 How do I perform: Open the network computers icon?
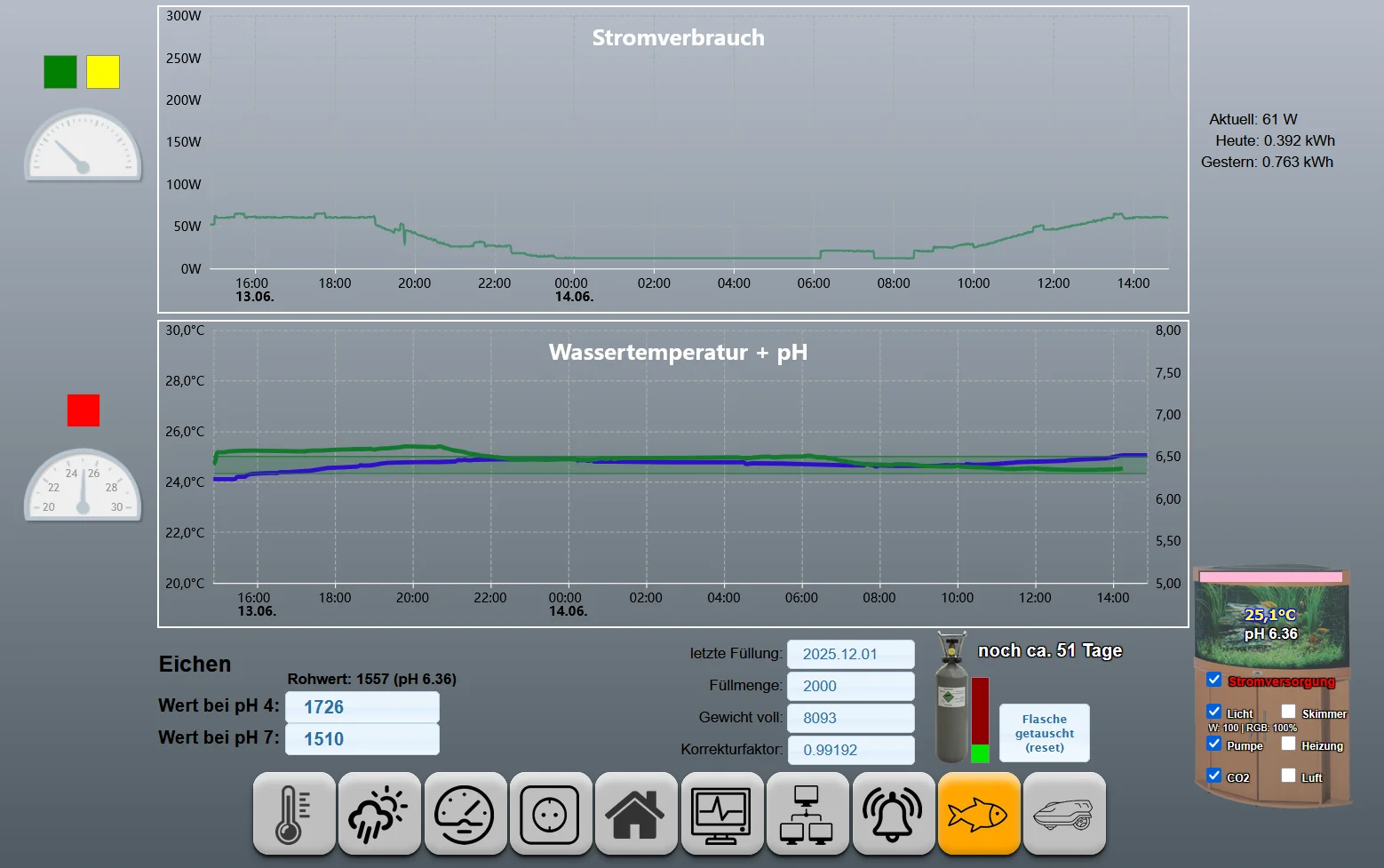click(807, 814)
